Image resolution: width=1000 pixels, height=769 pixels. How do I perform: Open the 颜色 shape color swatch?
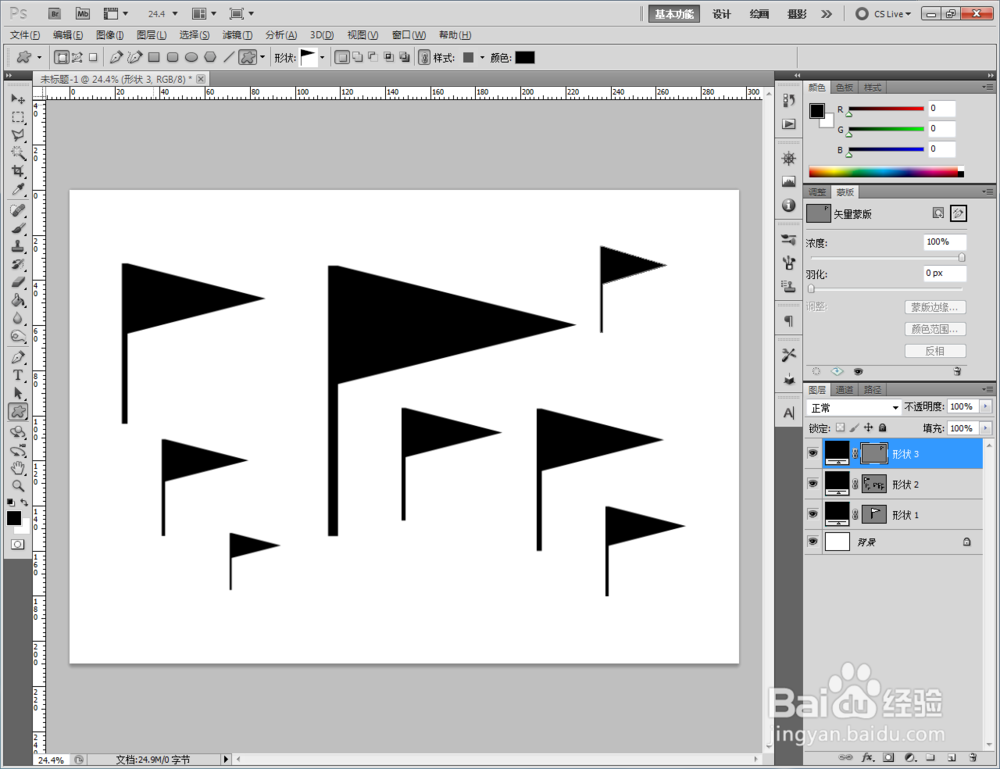pyautogui.click(x=524, y=57)
